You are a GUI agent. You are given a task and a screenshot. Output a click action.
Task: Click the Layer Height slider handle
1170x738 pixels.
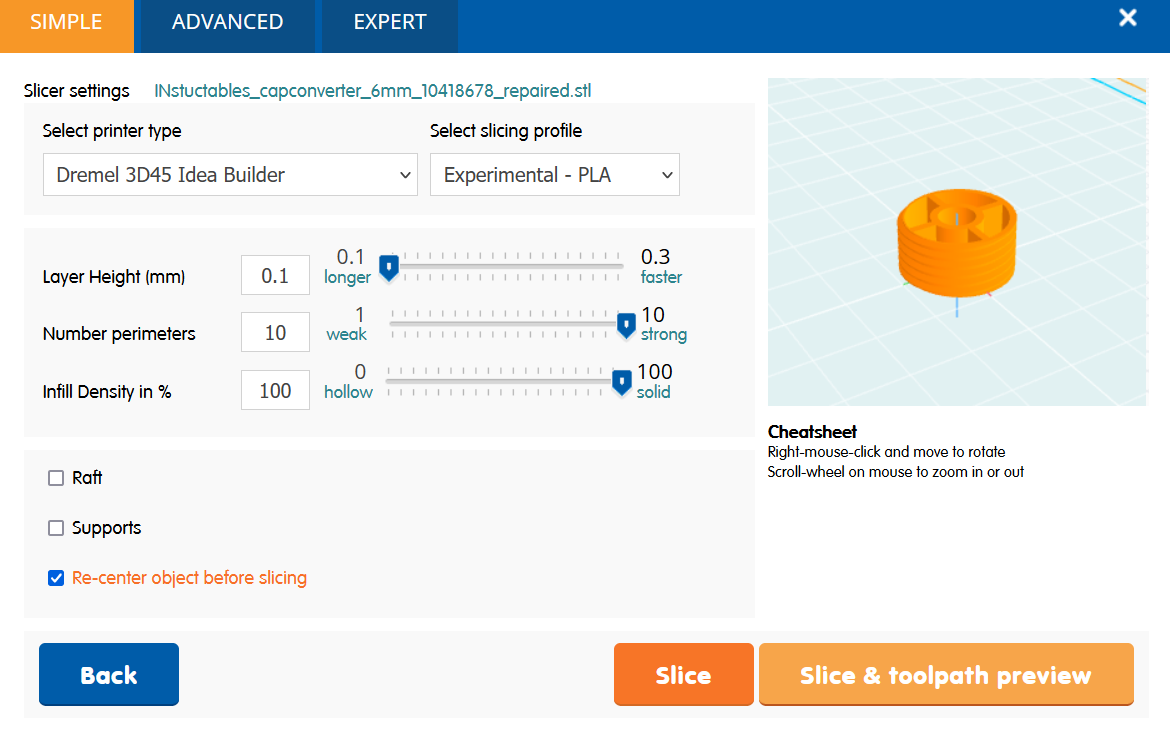tap(390, 266)
